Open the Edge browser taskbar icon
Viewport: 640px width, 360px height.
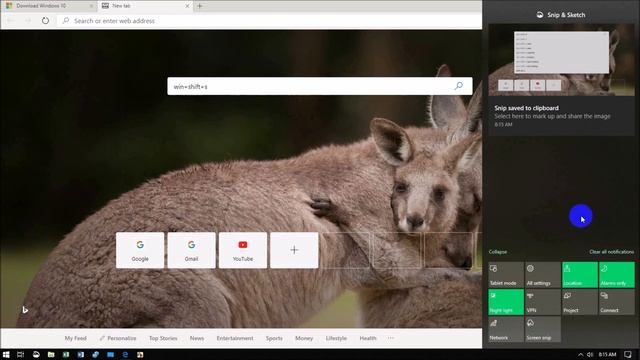point(125,354)
